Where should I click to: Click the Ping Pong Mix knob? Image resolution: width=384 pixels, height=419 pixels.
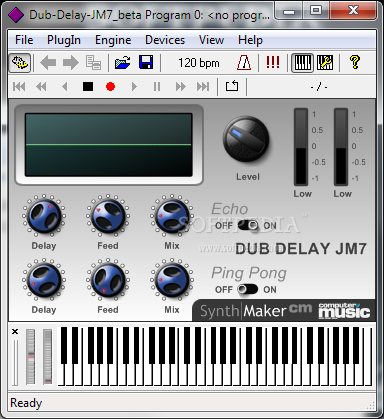[x=172, y=280]
